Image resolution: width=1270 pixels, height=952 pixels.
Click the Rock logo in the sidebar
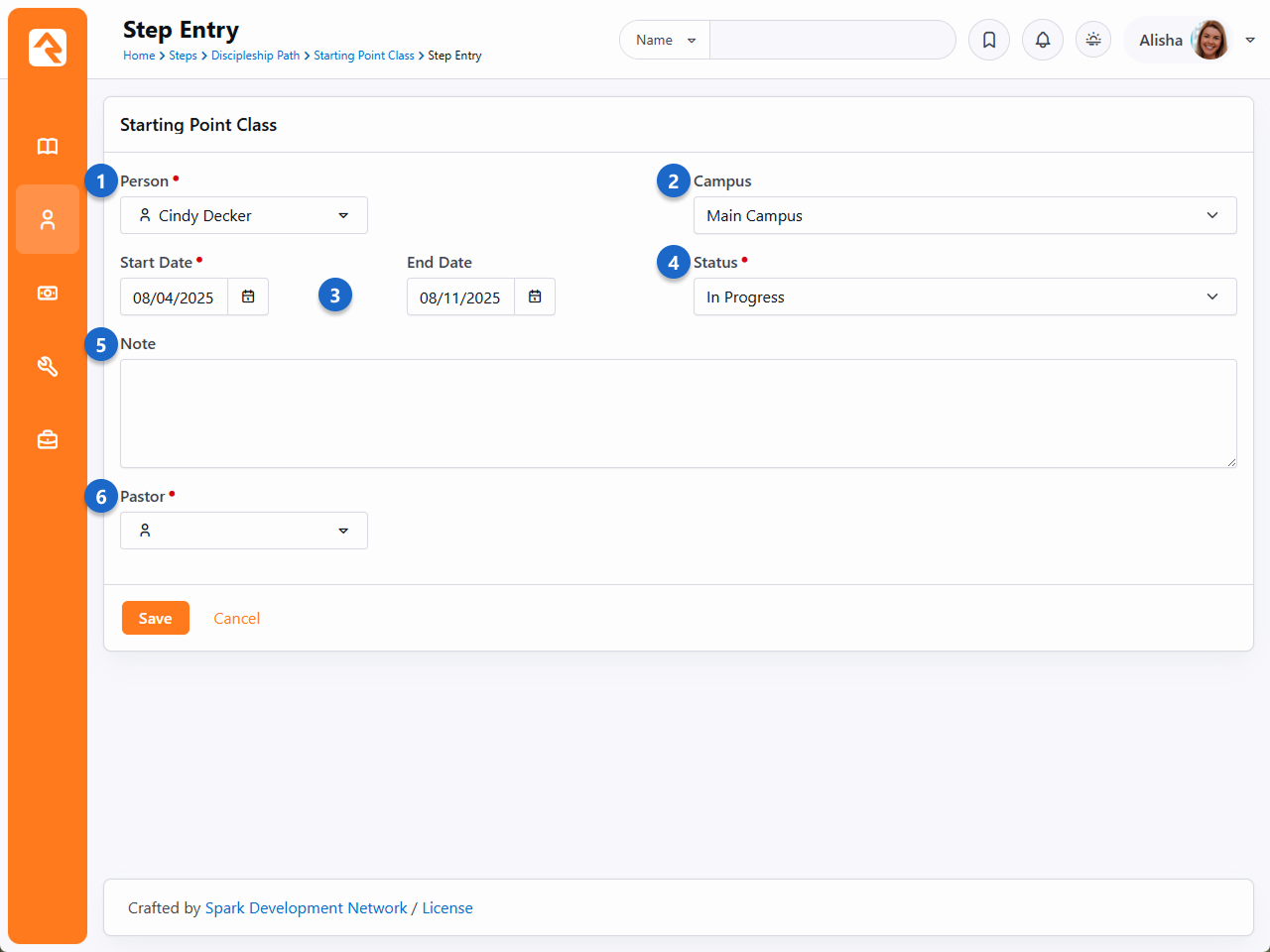[47, 47]
